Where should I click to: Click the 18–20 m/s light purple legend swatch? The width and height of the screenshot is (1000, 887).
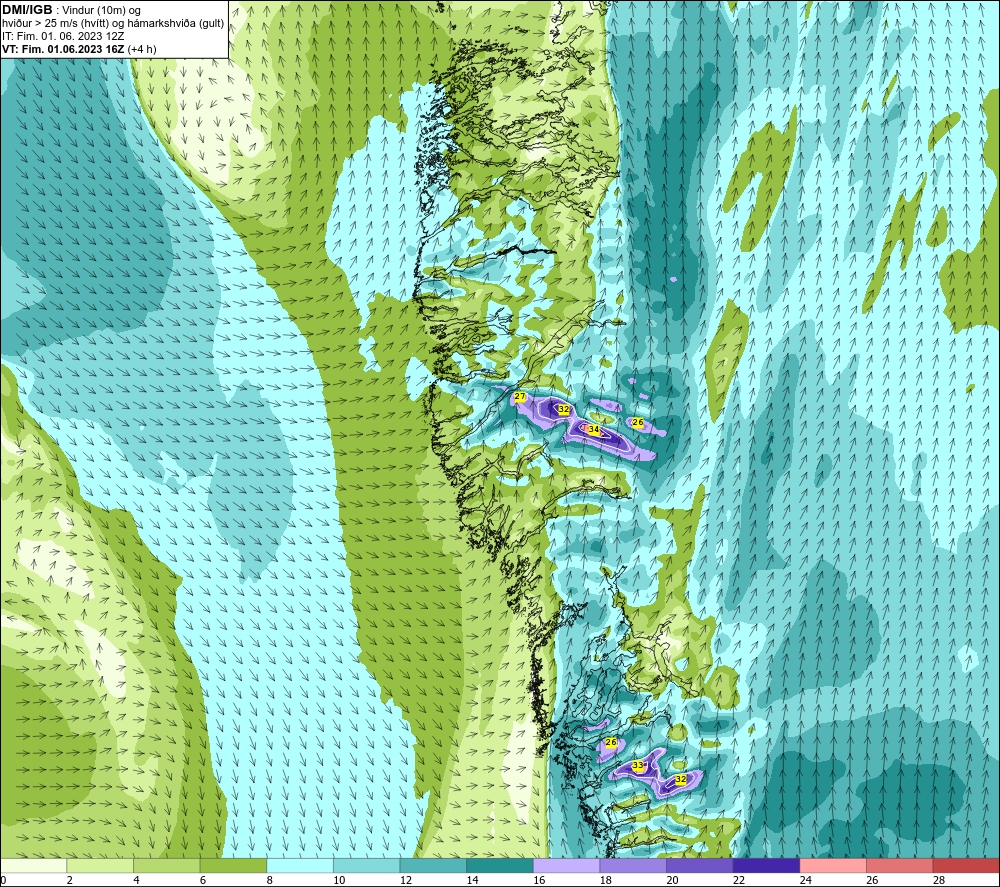pos(633,865)
